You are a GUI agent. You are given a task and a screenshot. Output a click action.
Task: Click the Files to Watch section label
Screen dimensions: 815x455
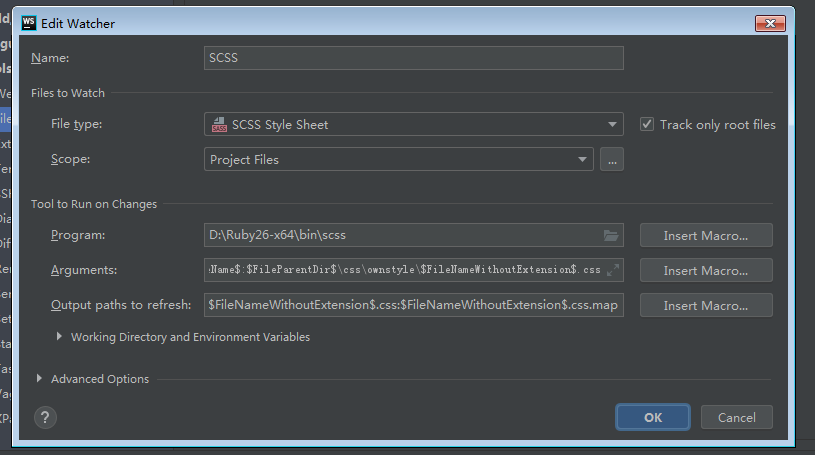click(68, 93)
